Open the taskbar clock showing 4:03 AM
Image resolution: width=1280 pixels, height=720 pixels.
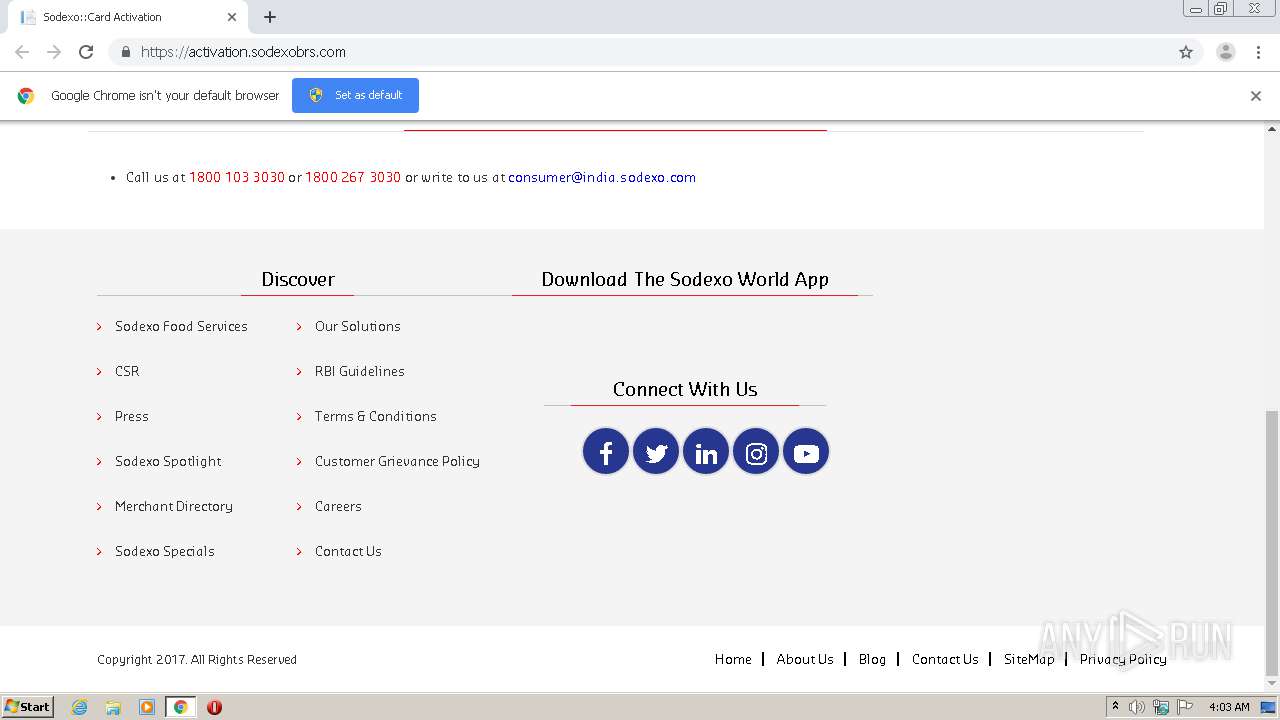1229,707
